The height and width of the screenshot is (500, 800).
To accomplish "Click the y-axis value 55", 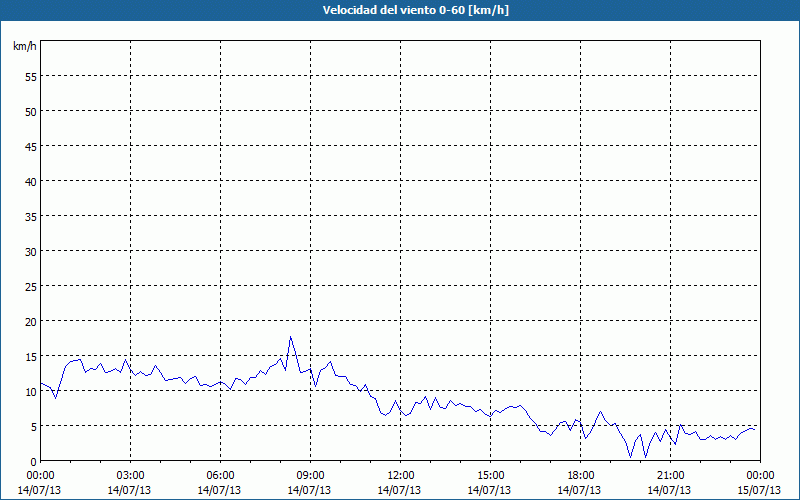I will tap(31, 77).
